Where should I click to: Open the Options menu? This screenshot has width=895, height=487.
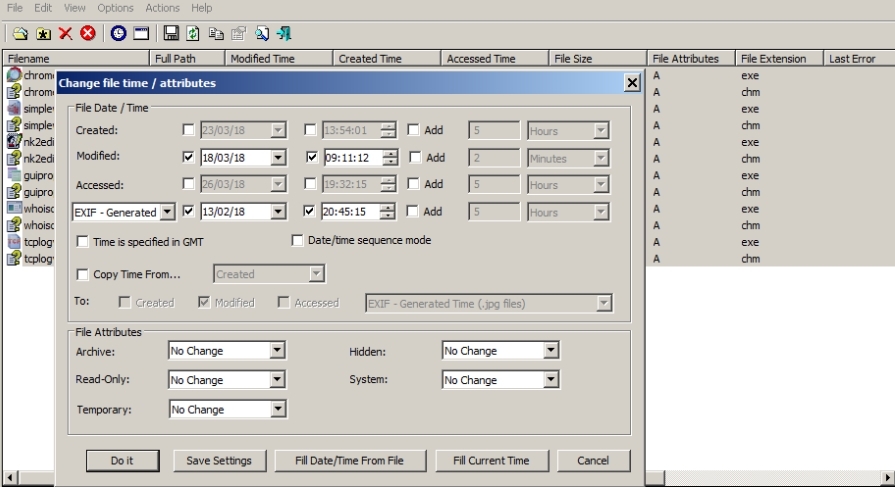[115, 8]
